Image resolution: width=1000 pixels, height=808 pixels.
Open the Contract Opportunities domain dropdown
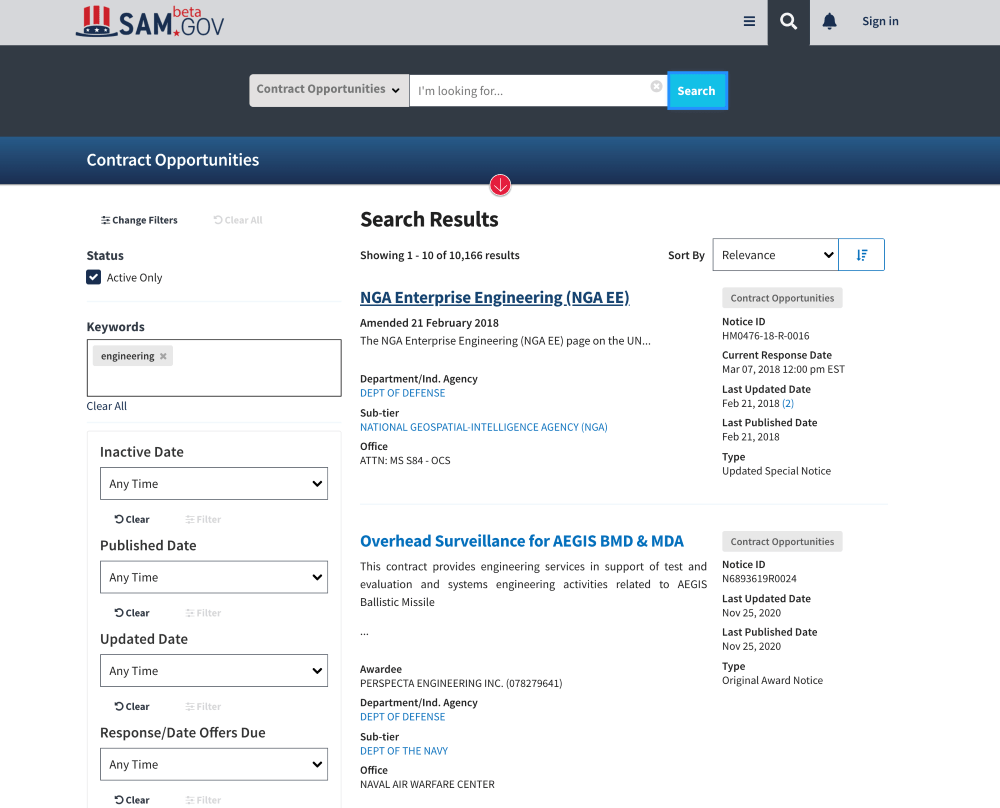point(329,90)
